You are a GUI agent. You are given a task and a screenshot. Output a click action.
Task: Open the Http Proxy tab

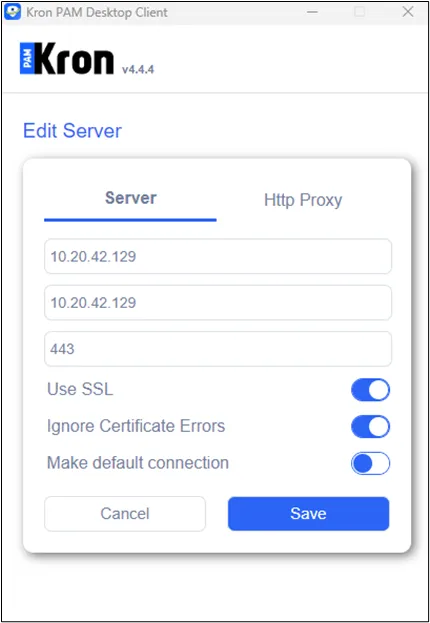click(303, 200)
